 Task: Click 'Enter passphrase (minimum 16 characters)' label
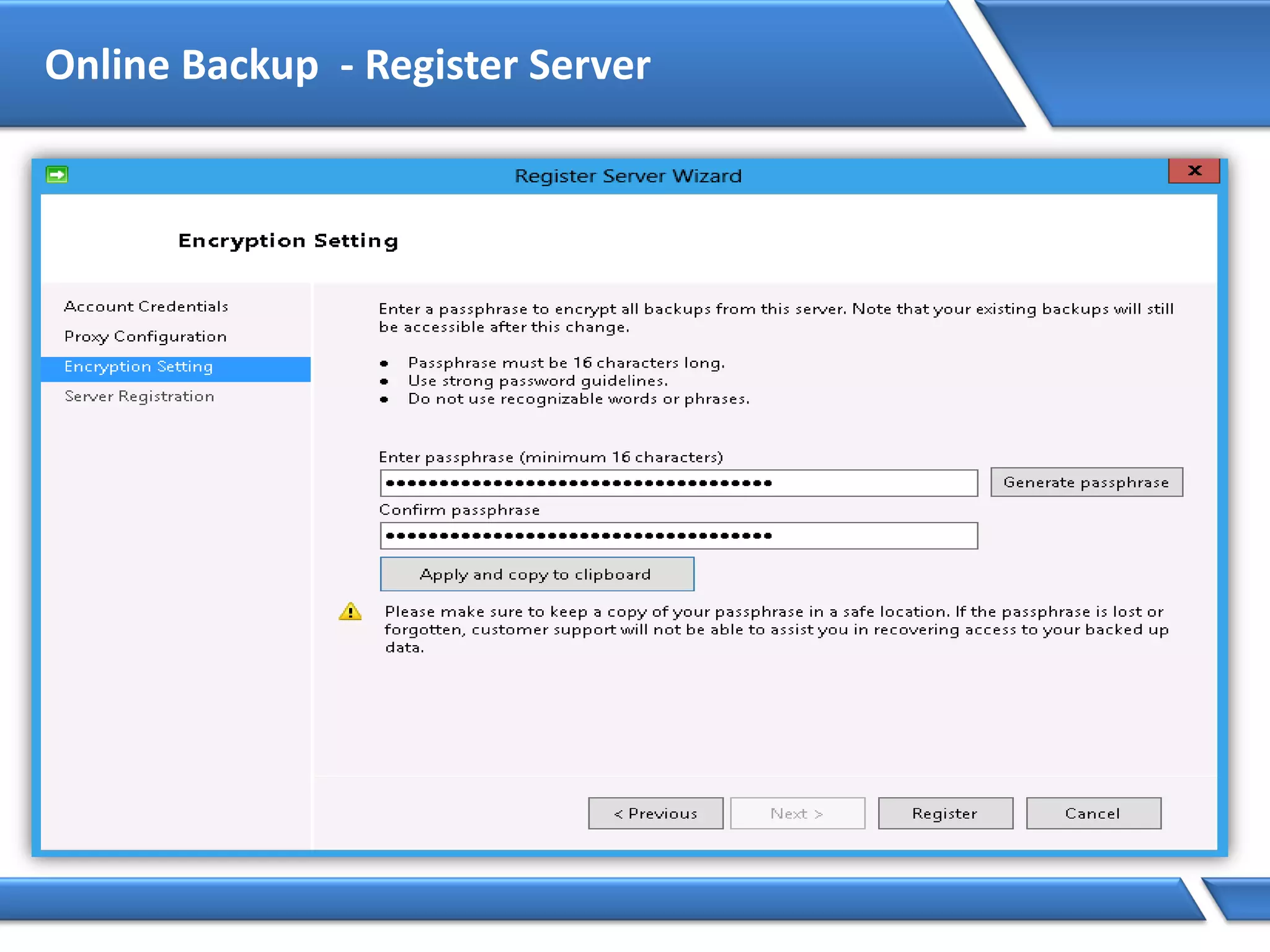click(x=551, y=457)
